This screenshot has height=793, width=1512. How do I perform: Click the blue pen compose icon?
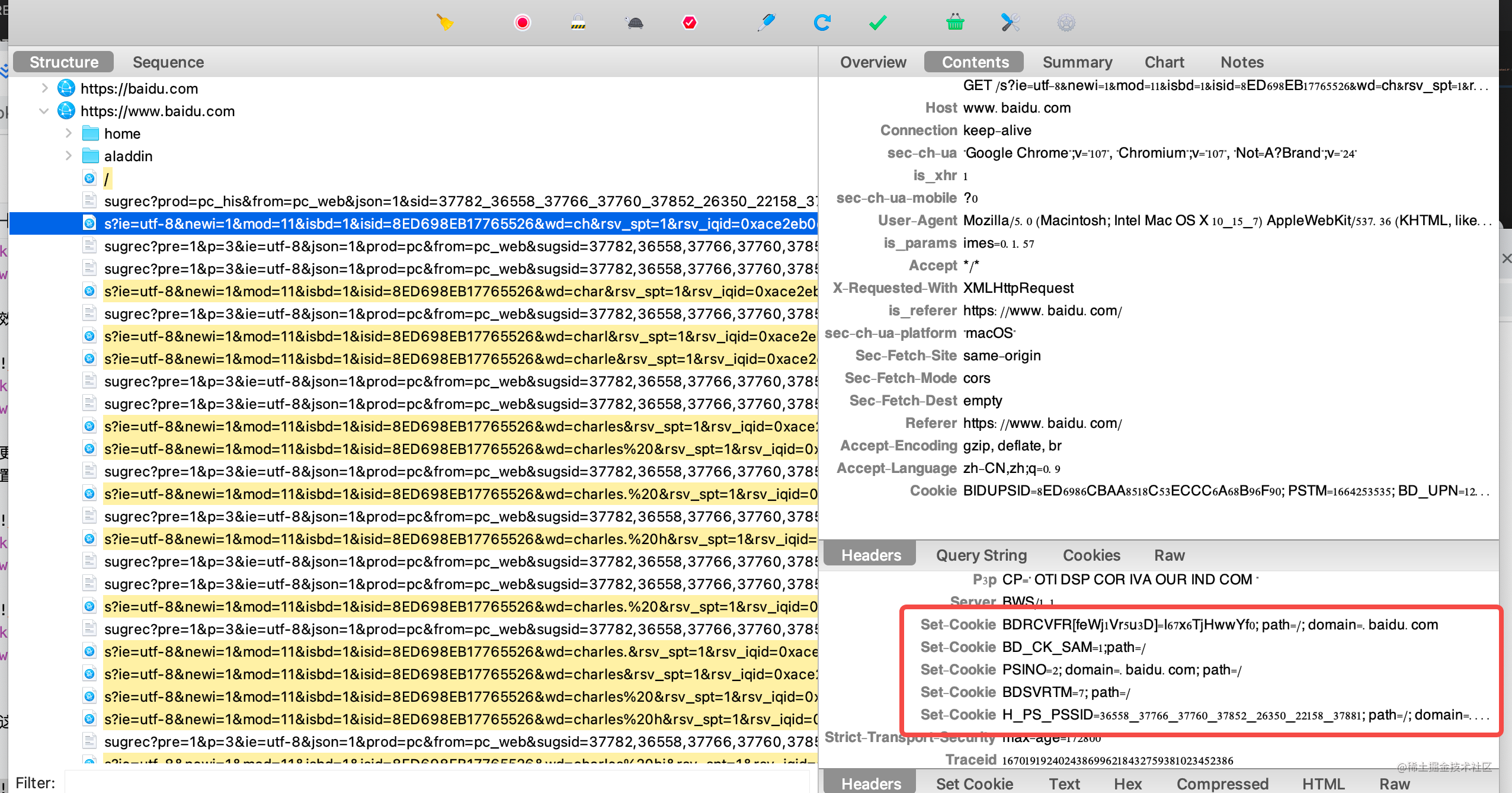(x=767, y=23)
